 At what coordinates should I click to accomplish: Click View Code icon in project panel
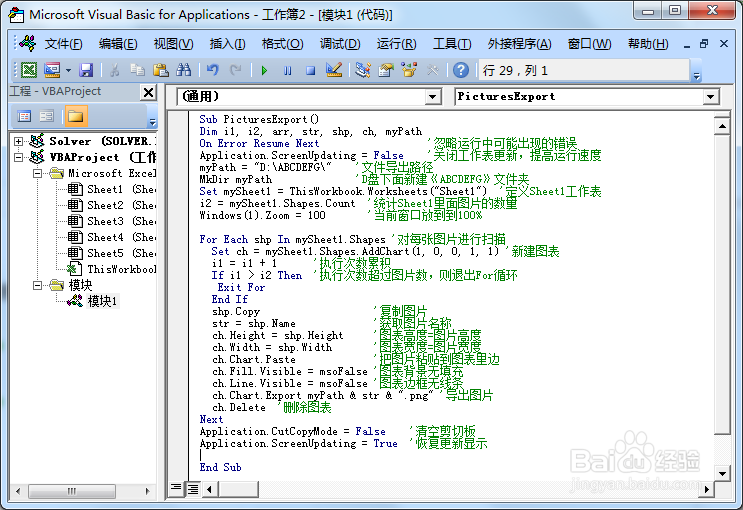coord(24,116)
